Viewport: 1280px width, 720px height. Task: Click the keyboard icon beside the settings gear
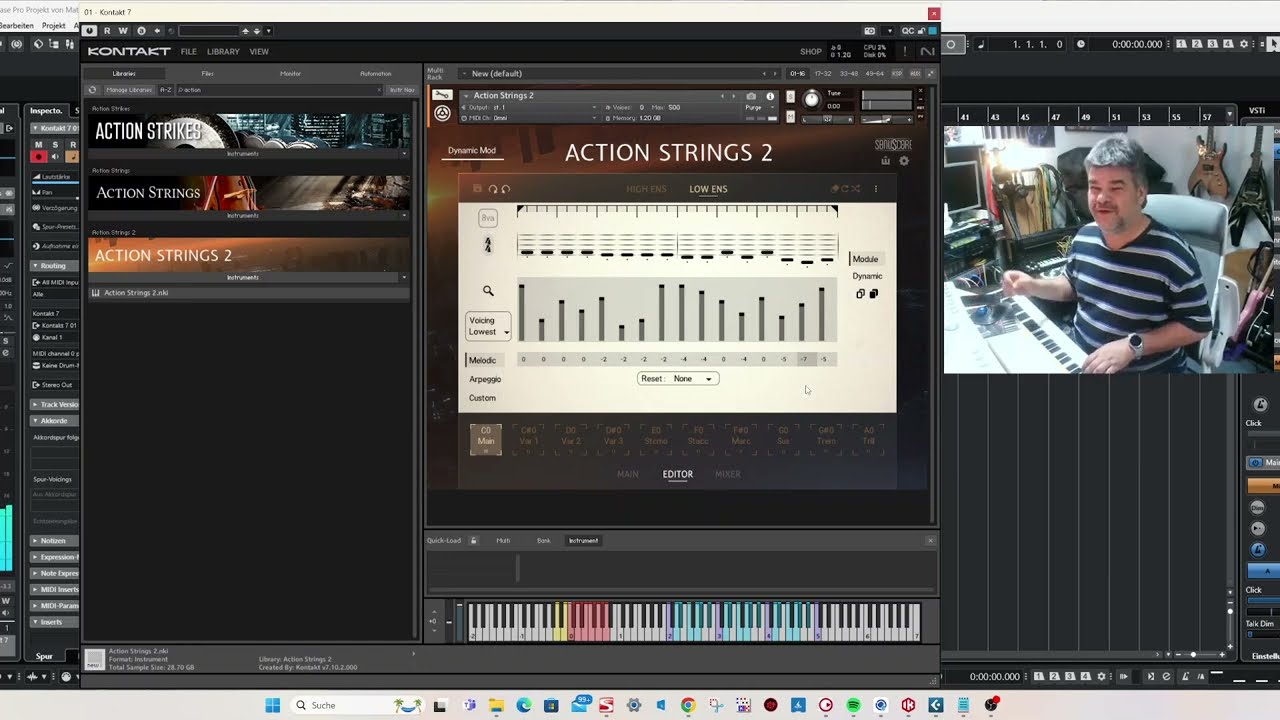tap(885, 160)
